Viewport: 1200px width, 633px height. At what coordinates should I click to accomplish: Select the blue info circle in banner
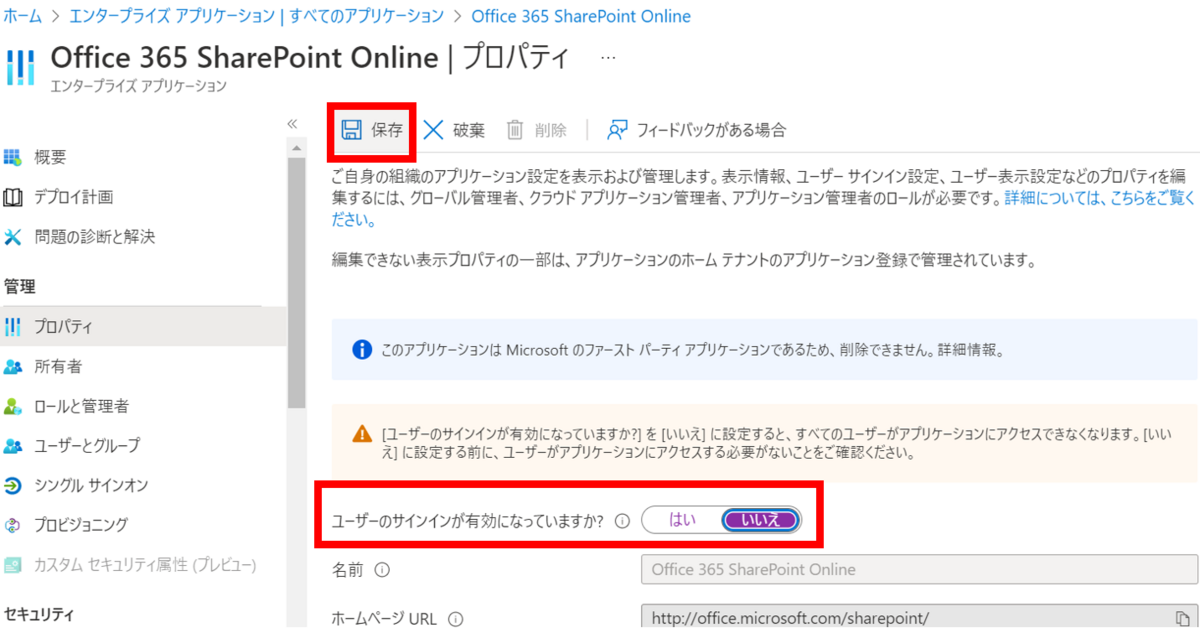point(362,351)
